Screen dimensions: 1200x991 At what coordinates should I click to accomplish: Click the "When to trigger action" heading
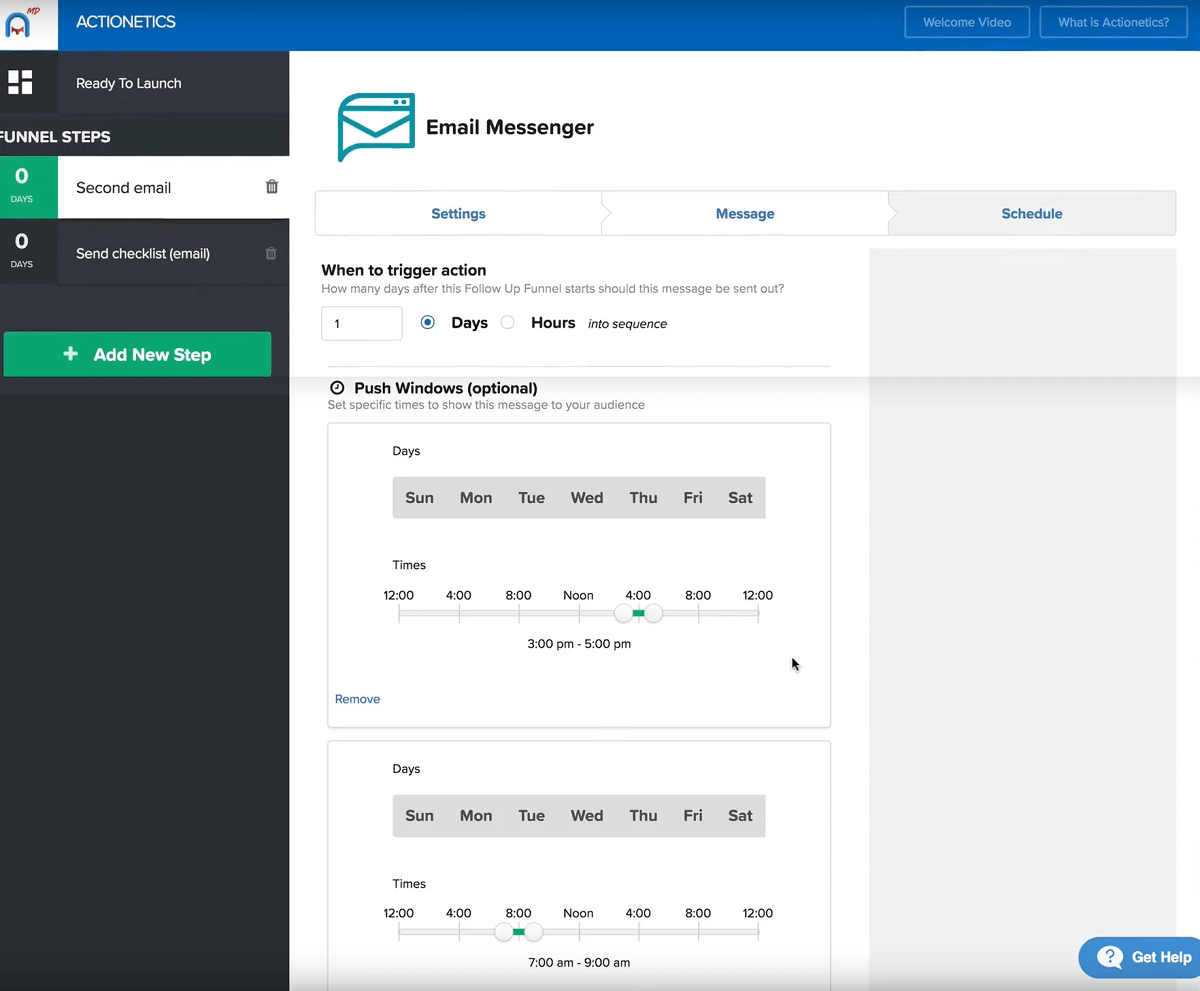click(x=404, y=270)
